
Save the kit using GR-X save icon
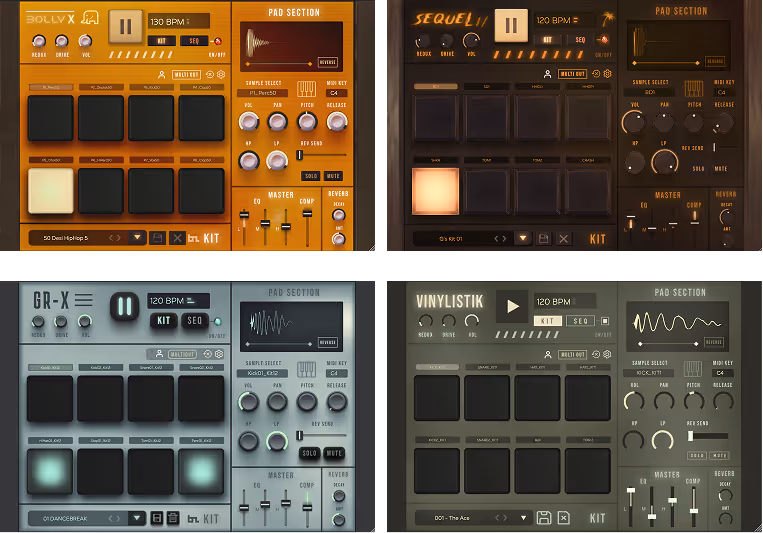coord(157,518)
